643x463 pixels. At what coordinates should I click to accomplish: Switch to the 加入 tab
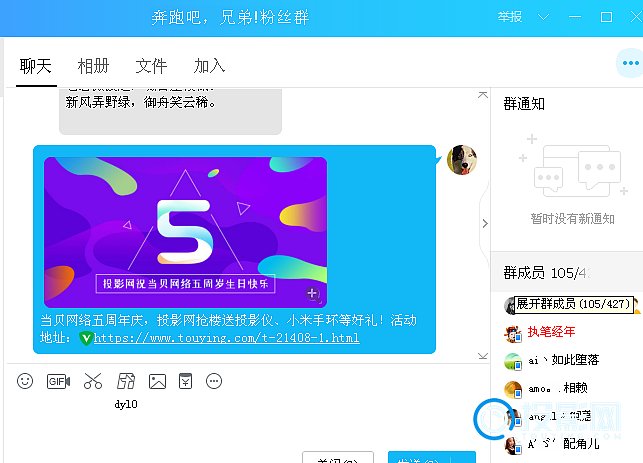(x=209, y=66)
